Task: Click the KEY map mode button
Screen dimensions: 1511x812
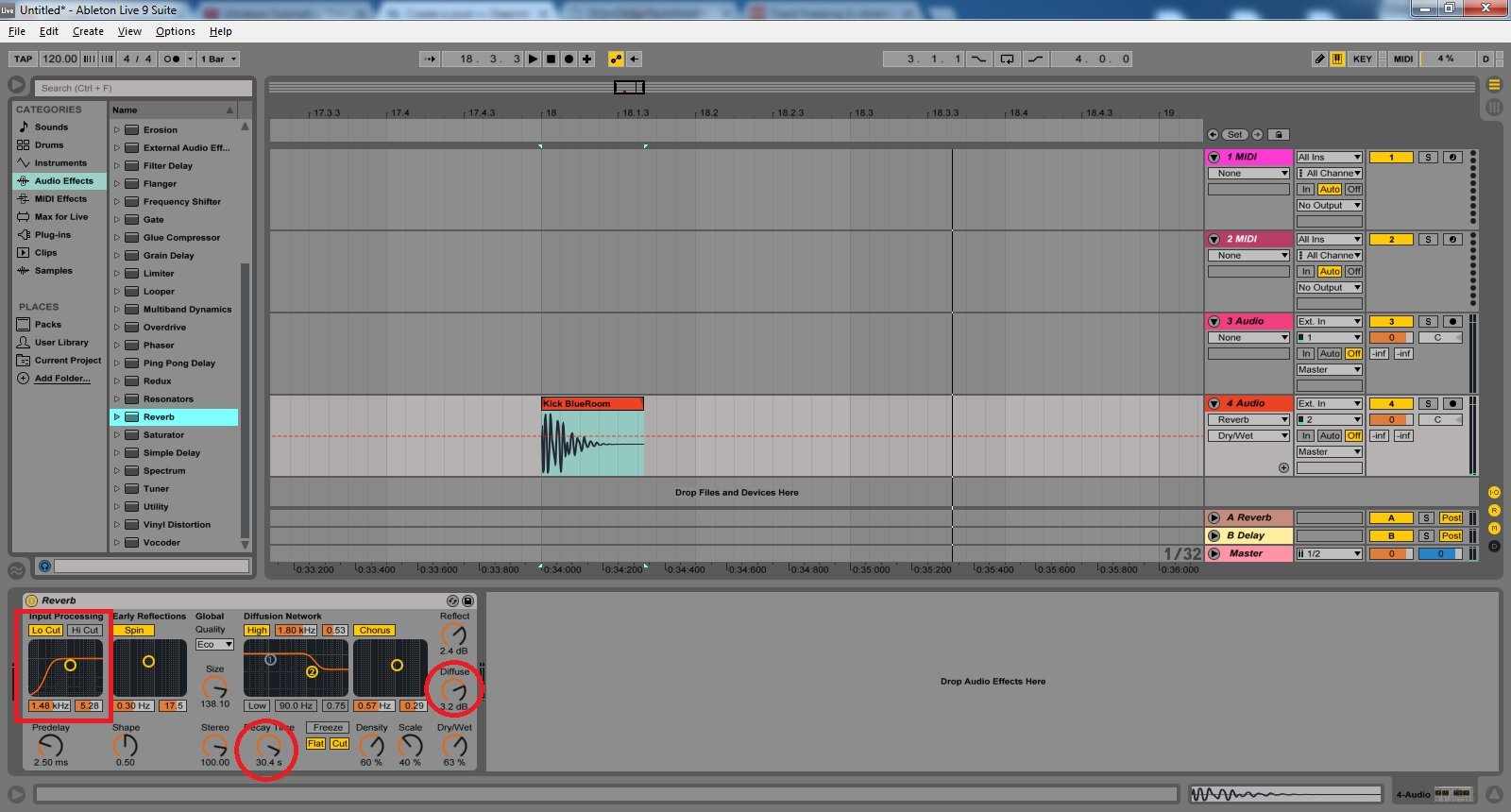Action: [x=1362, y=59]
